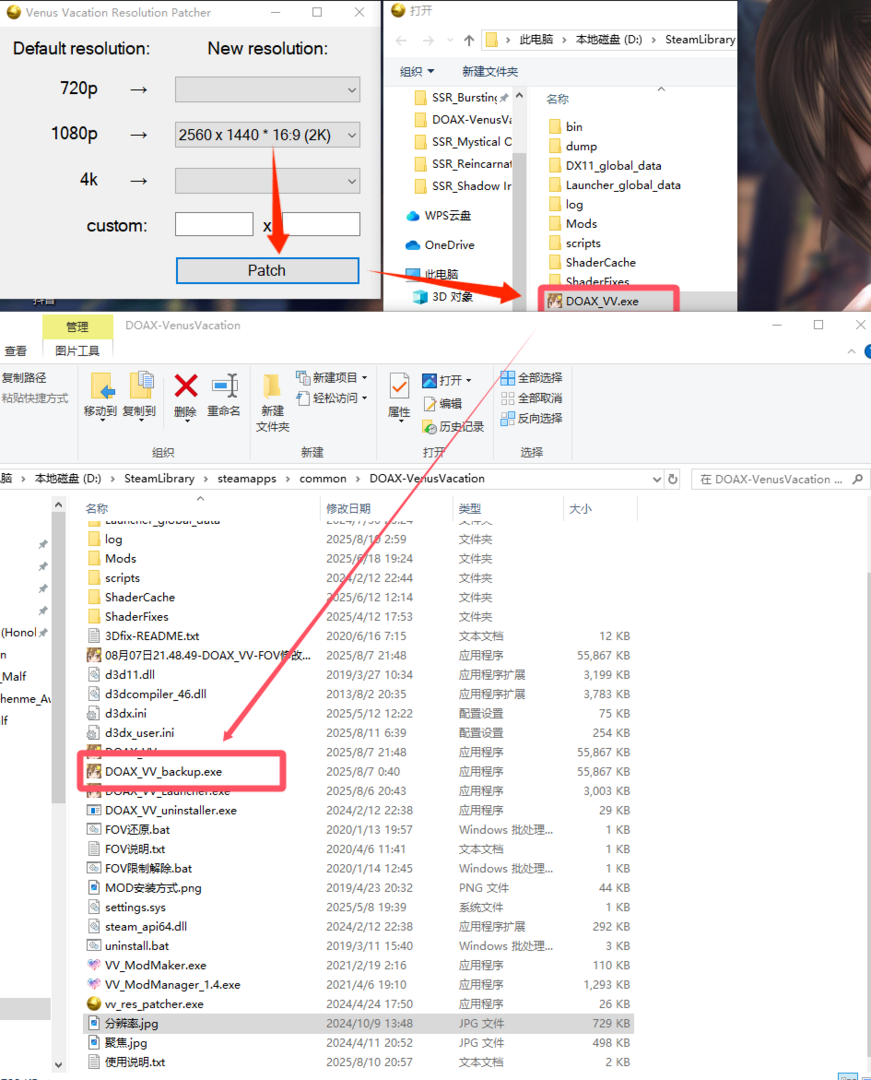
Task: Select VV_ModMaker.exe file icon
Action: 94,965
